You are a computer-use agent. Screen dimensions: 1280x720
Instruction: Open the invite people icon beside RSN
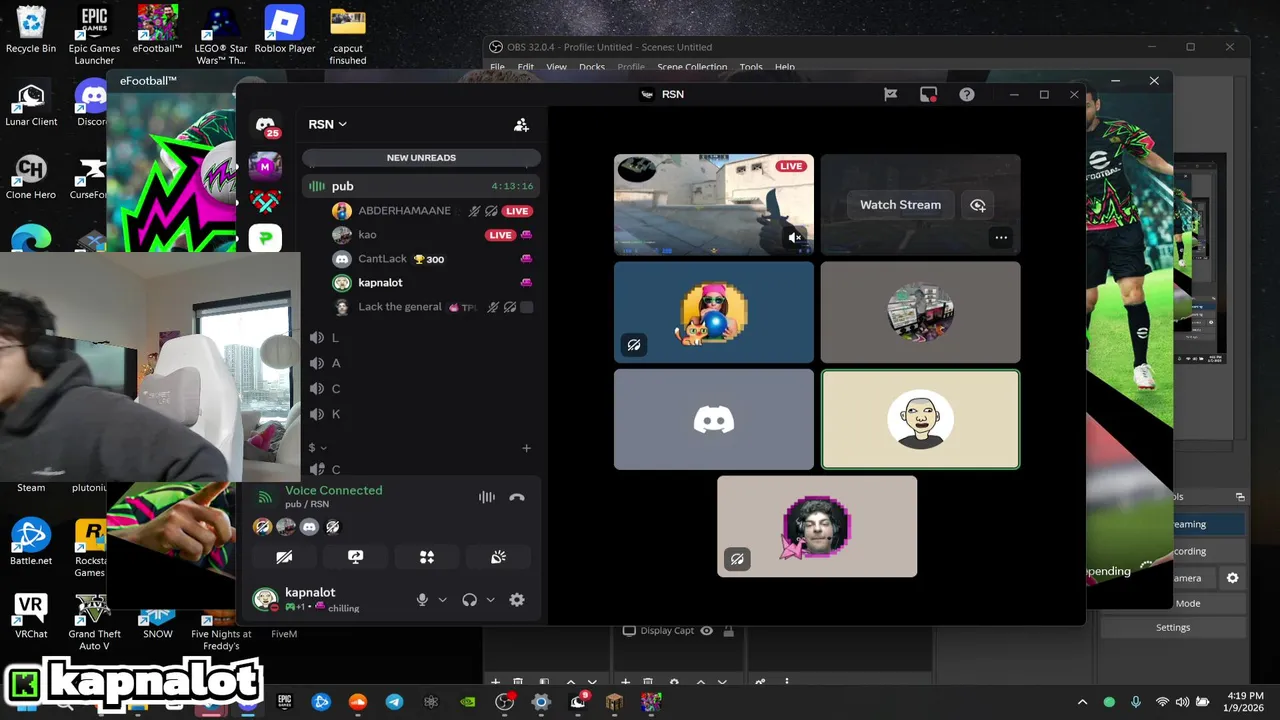pyautogui.click(x=521, y=125)
